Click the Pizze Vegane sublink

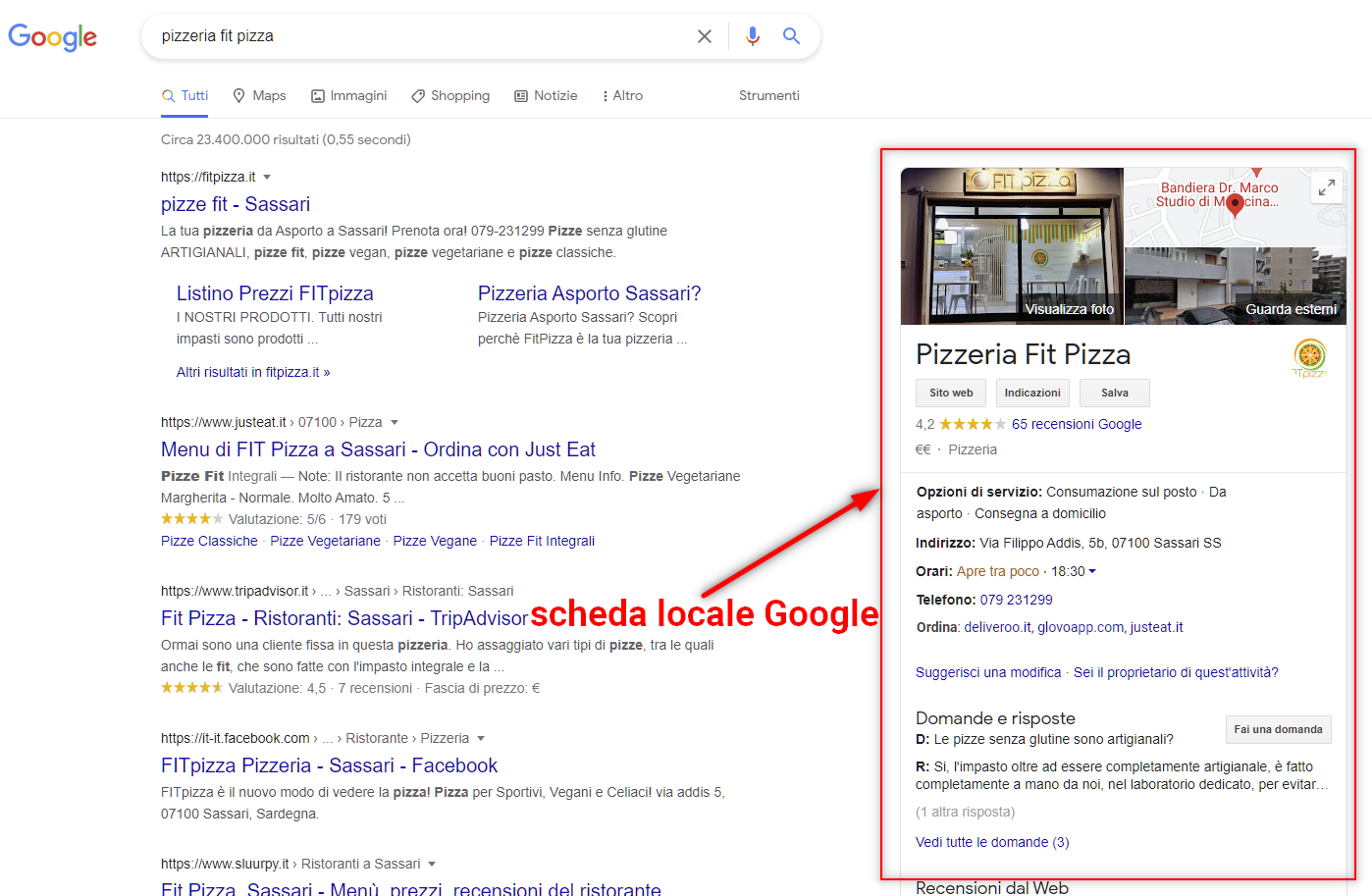click(x=435, y=541)
